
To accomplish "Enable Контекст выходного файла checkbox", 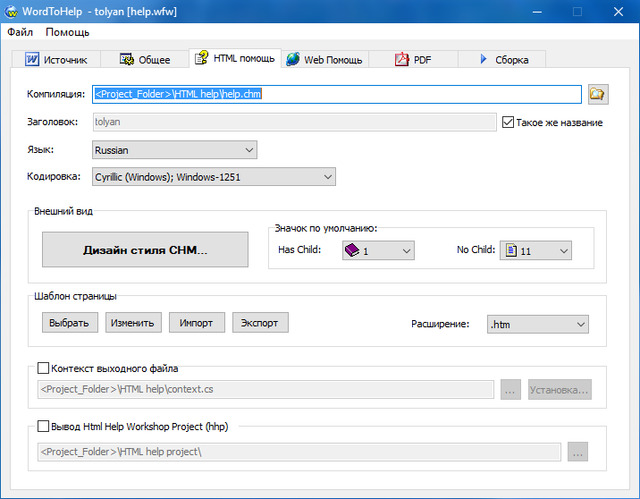I will [x=43, y=368].
